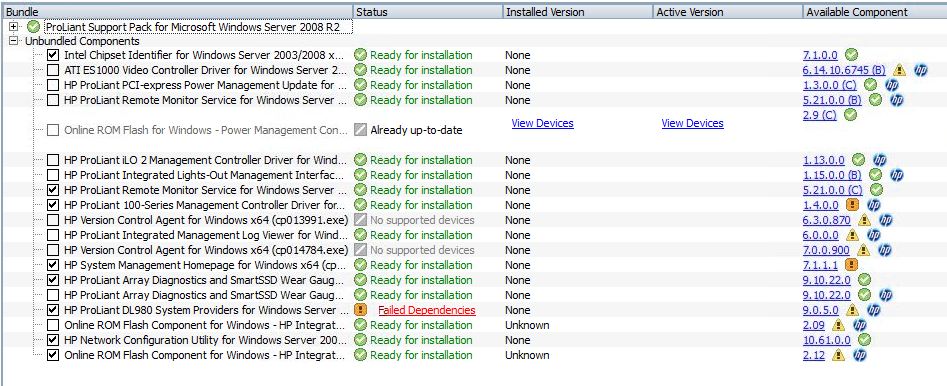This screenshot has width=947, height=386.
Task: Click warning triangle beside version 6.14.10.6745 (B)
Action: pos(899,70)
